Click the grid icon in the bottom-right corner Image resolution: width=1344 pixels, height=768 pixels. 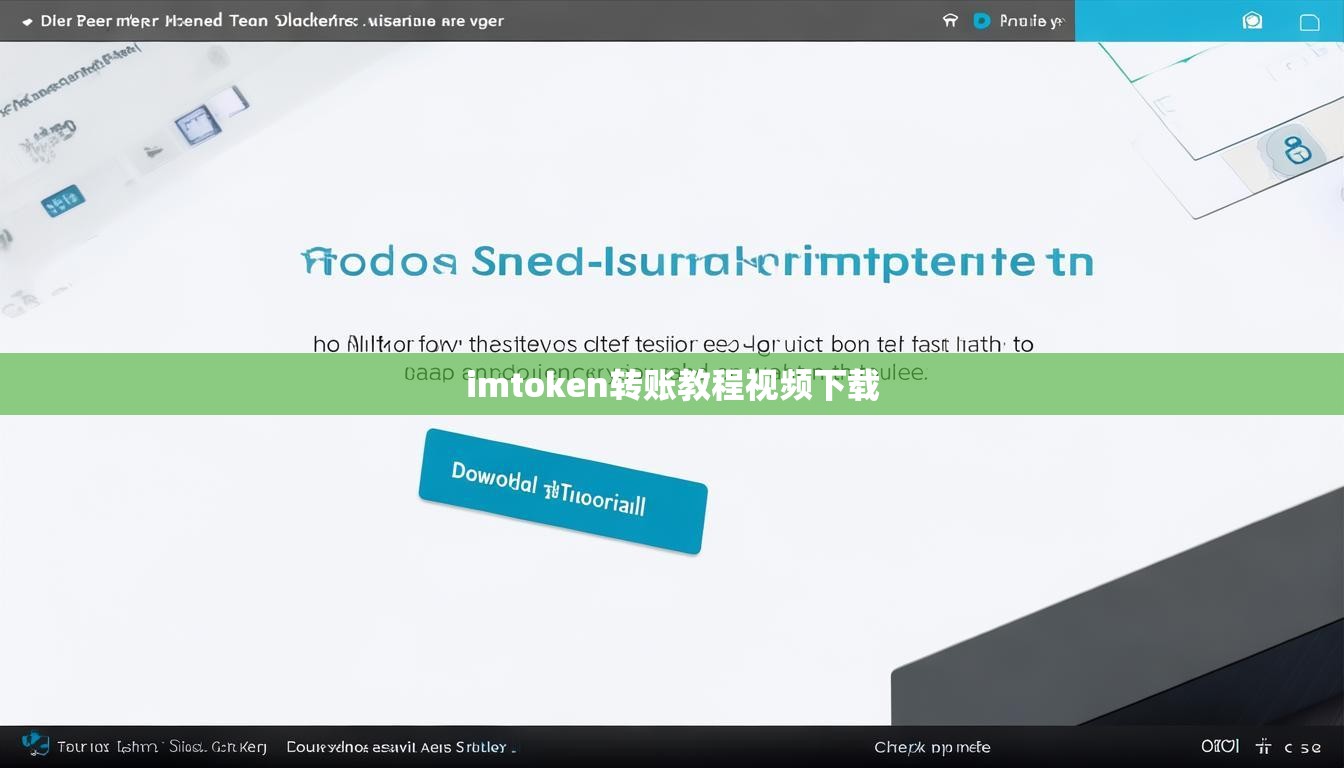tap(1262, 747)
